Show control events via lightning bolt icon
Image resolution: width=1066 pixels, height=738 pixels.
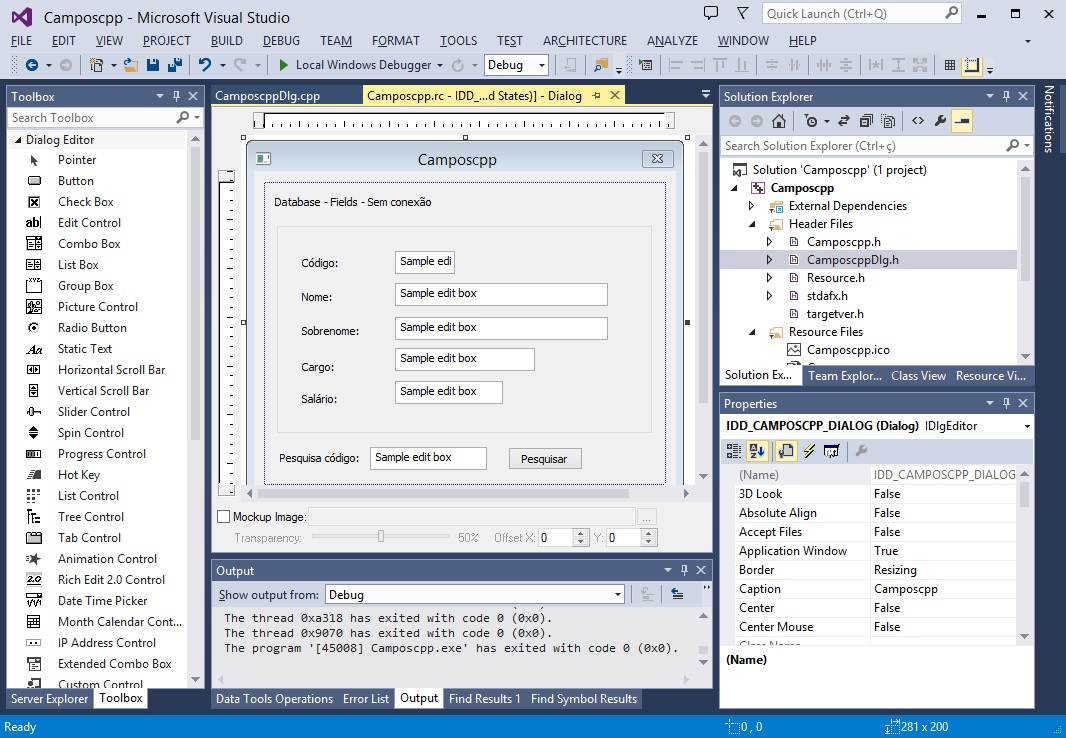tap(809, 451)
